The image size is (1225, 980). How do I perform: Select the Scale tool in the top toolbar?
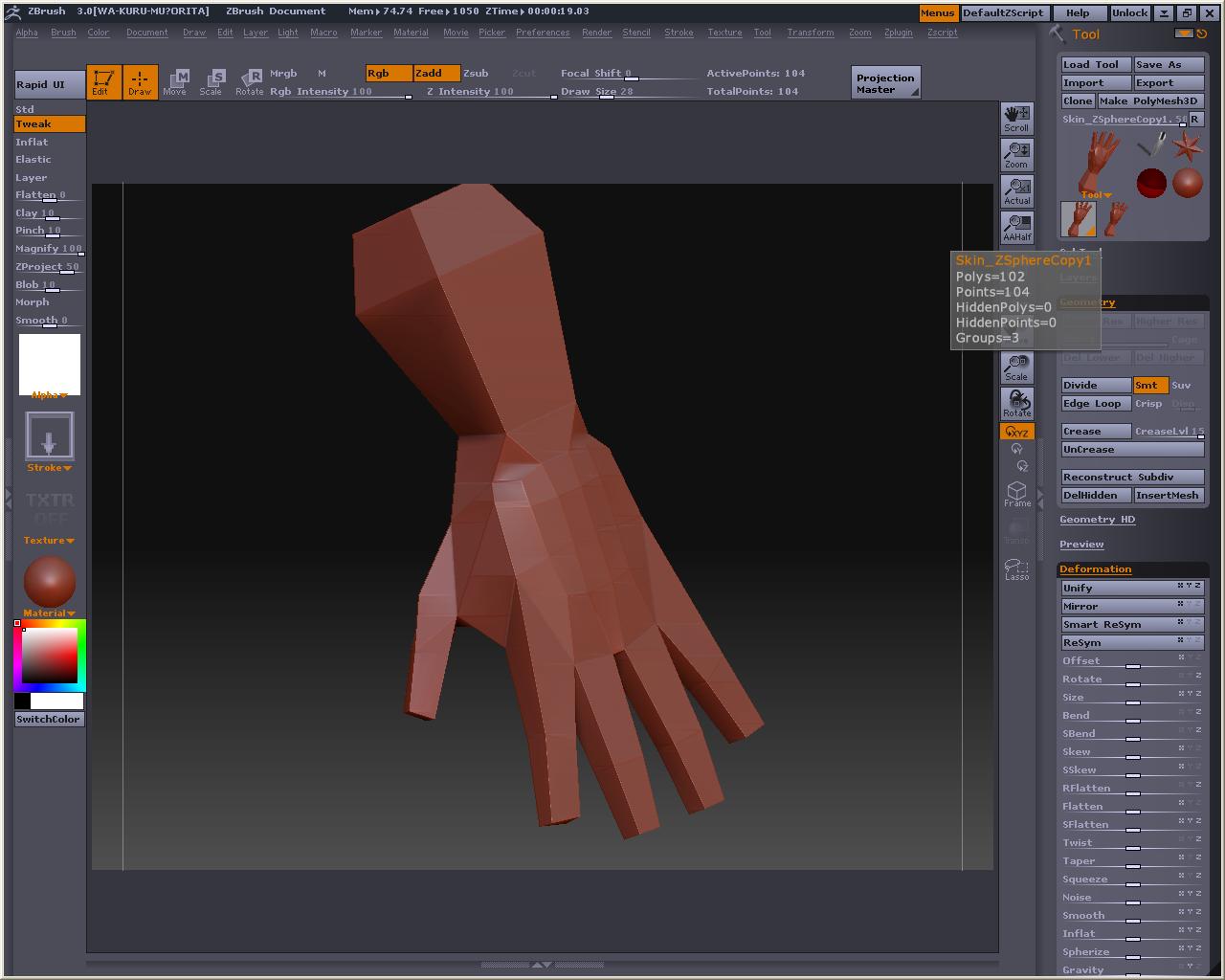point(212,81)
